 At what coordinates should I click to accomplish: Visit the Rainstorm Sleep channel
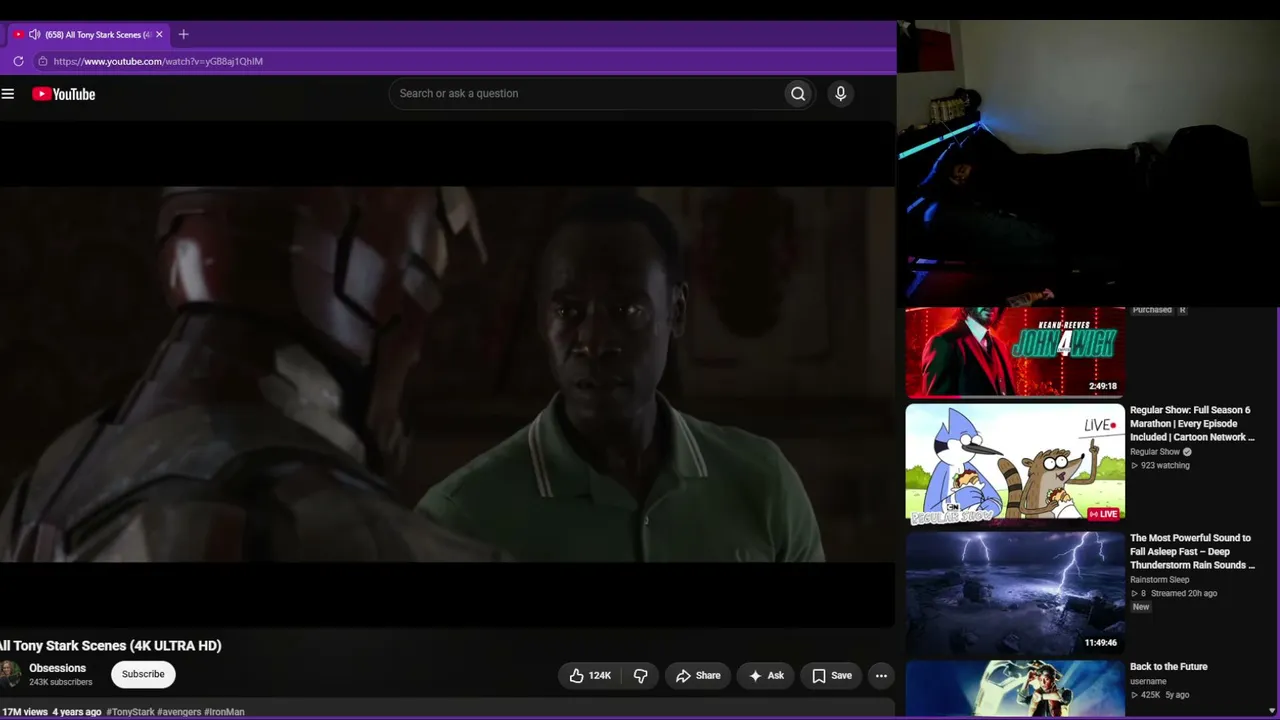pyautogui.click(x=1160, y=580)
